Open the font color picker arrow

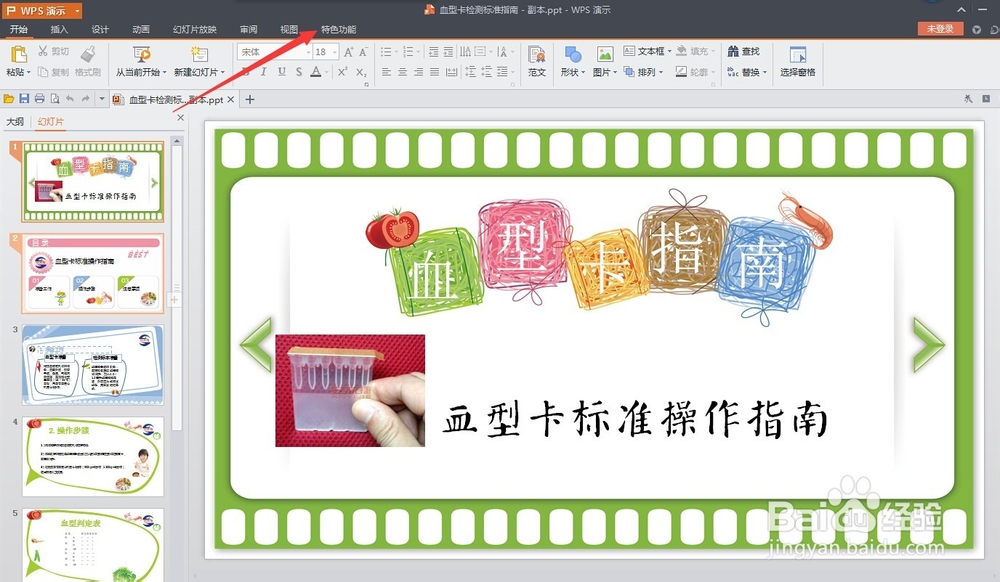click(326, 71)
